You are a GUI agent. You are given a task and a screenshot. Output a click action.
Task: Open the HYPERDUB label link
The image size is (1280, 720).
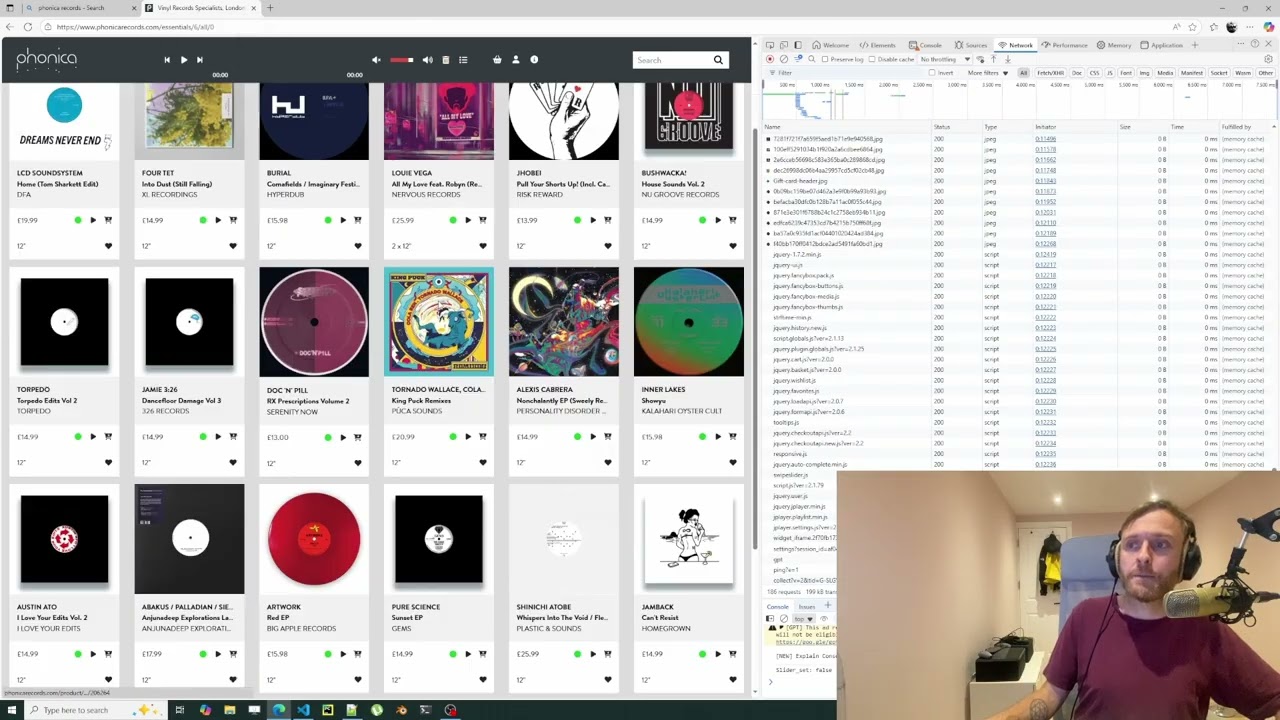pyautogui.click(x=285, y=194)
